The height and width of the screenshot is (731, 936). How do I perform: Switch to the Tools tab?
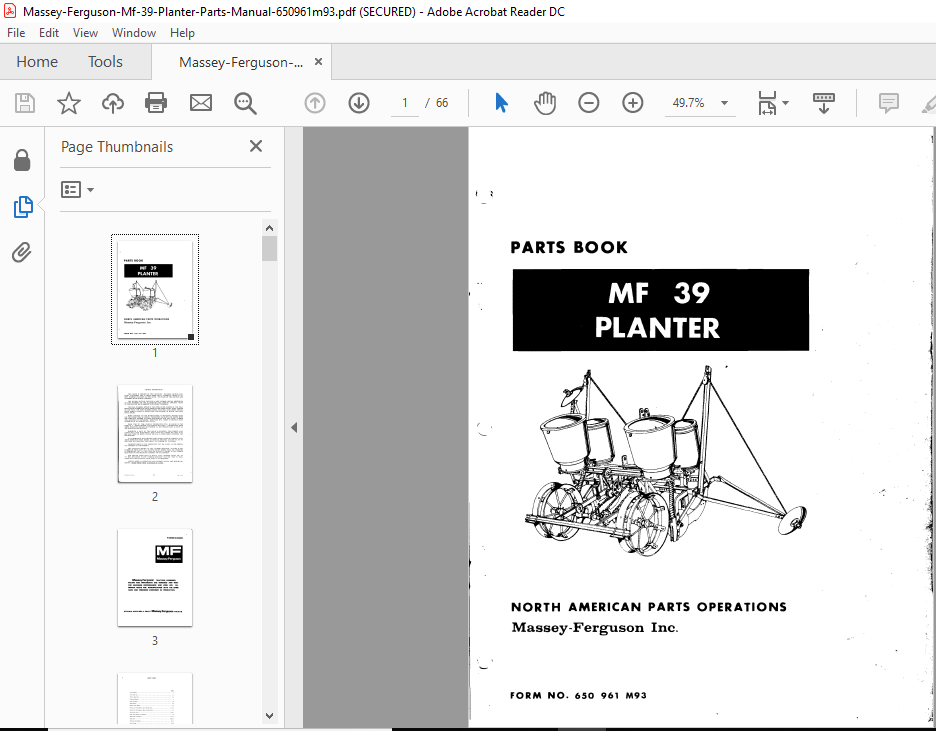(x=105, y=61)
